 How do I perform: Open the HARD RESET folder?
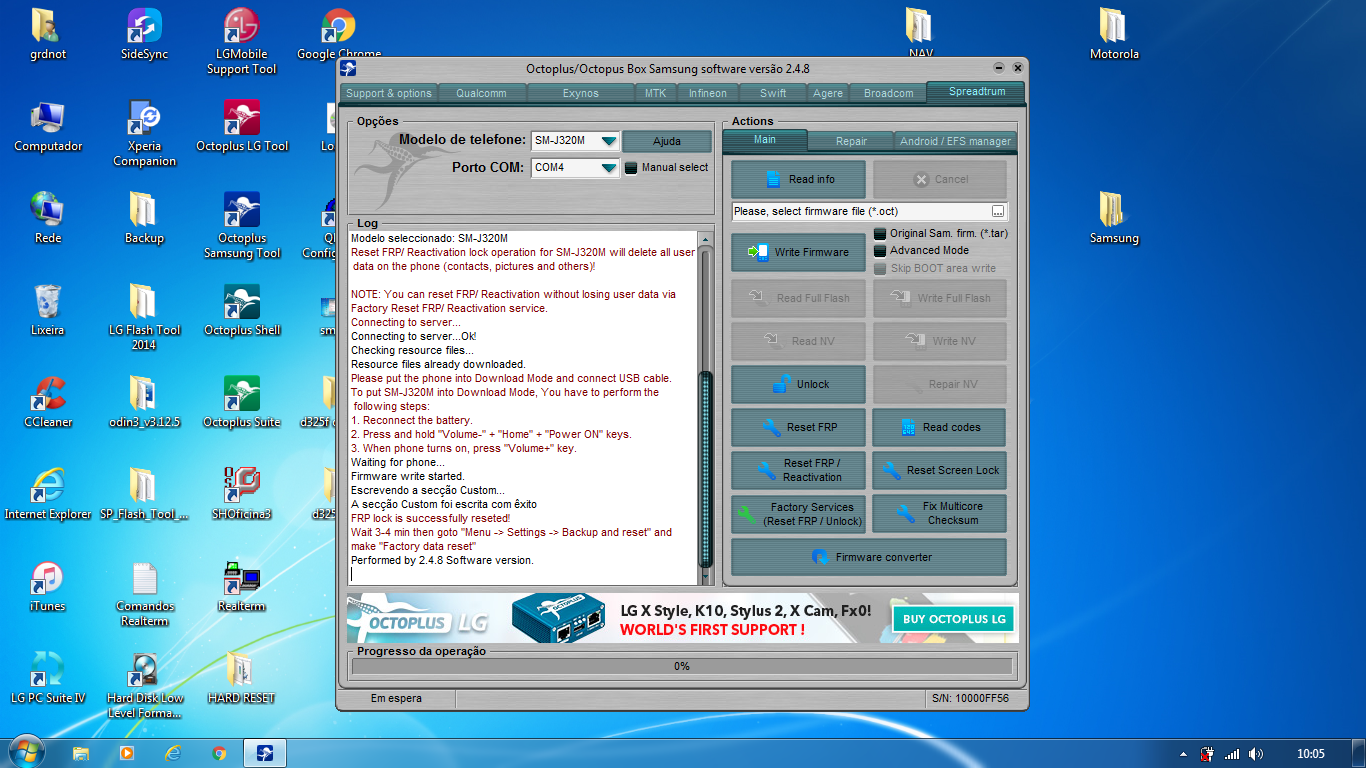pyautogui.click(x=241, y=679)
